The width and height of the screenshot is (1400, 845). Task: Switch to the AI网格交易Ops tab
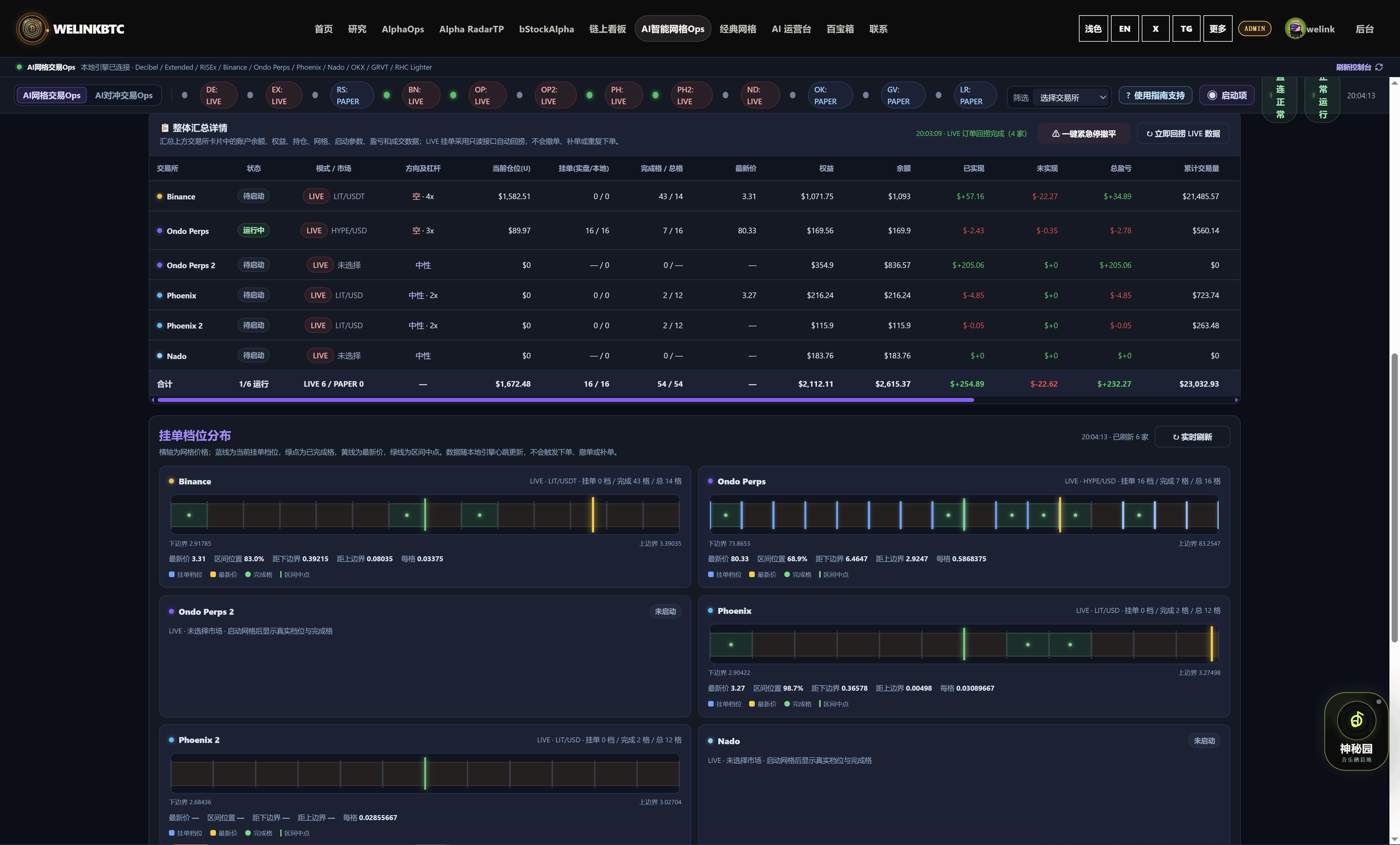[x=52, y=96]
